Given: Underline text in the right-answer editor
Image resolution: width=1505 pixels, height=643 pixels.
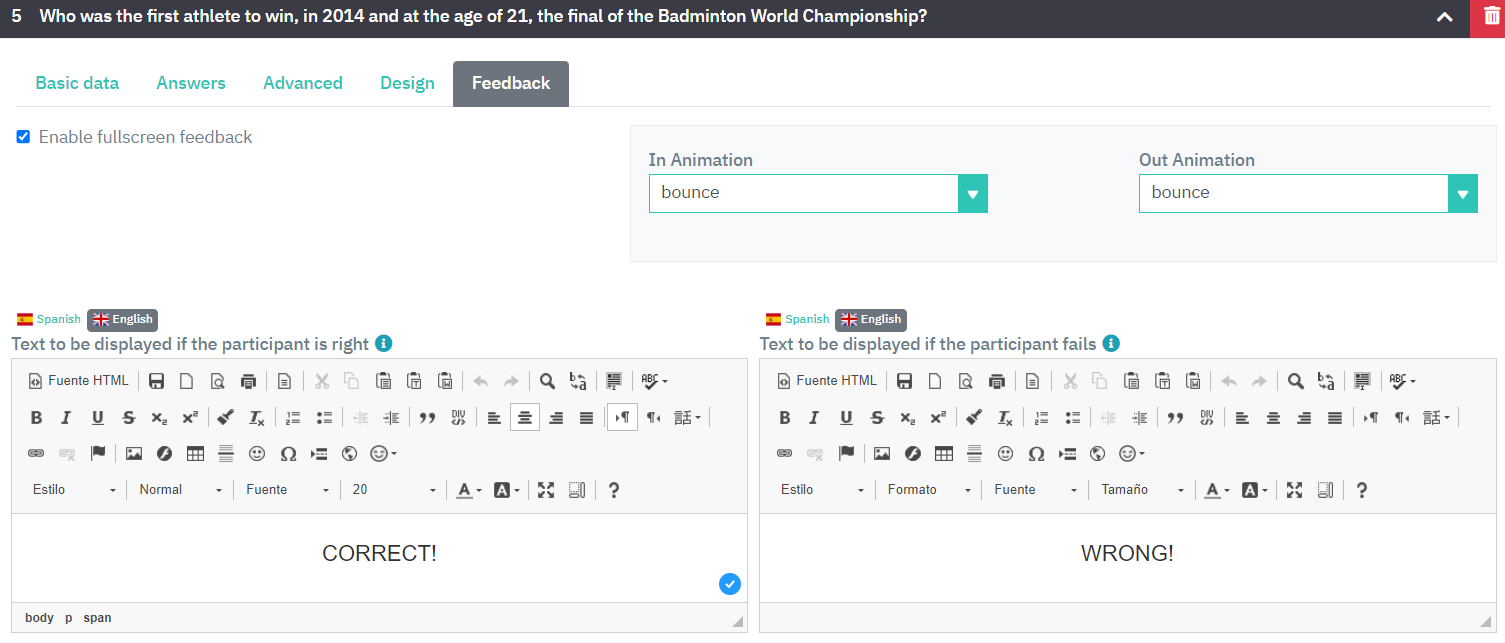Looking at the screenshot, I should pos(97,418).
